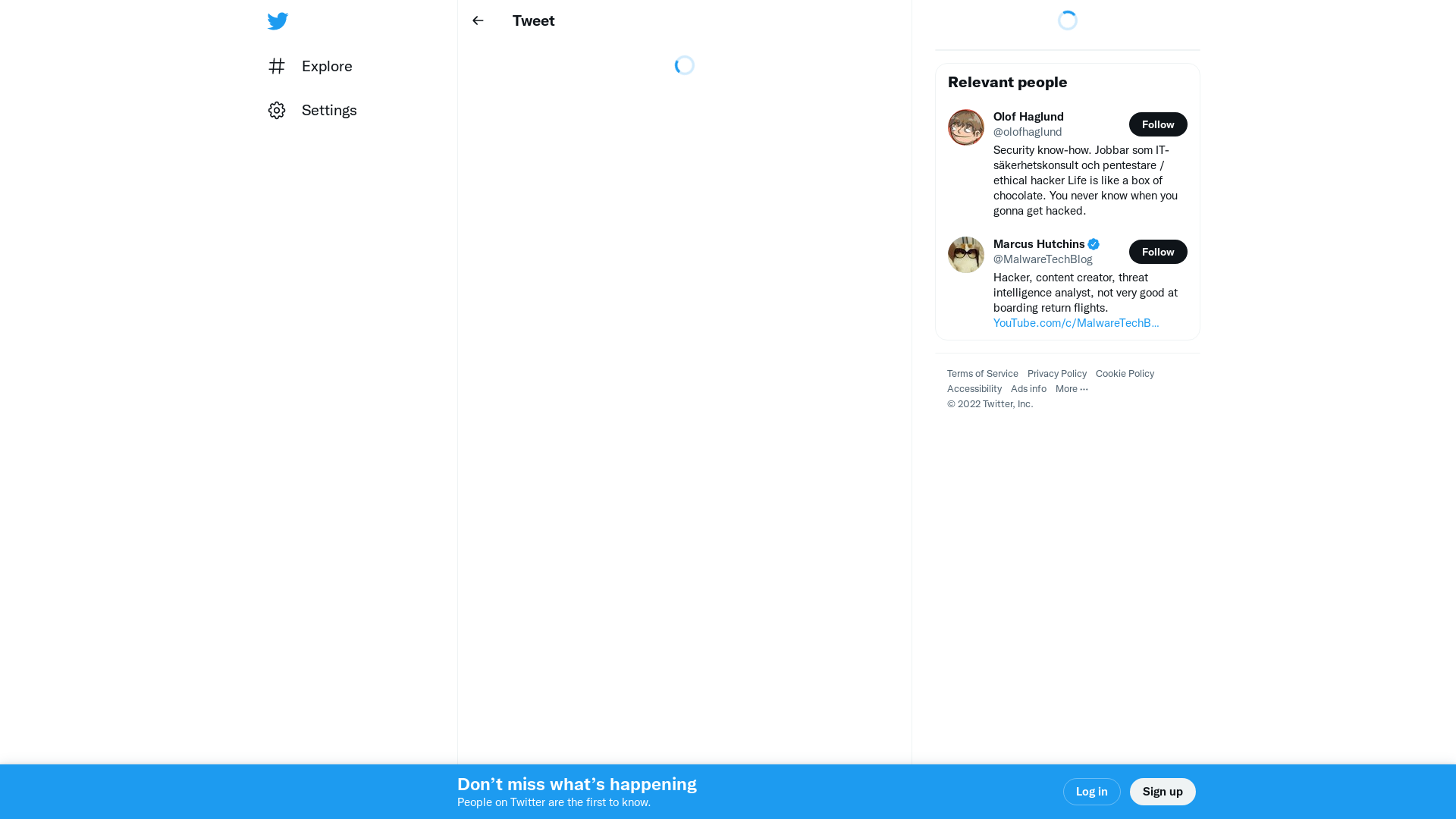The width and height of the screenshot is (1456, 819).
Task: Open the Cookie Policy link
Action: tap(1124, 374)
